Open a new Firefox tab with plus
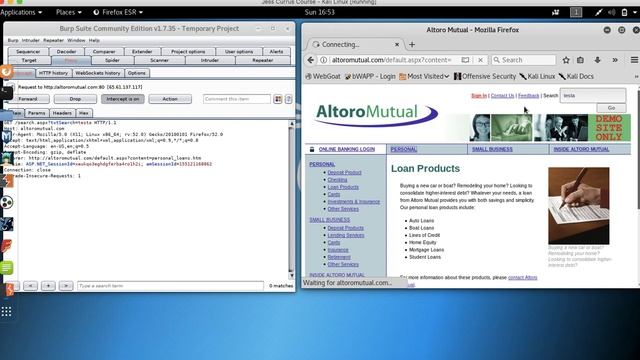 click(412, 44)
